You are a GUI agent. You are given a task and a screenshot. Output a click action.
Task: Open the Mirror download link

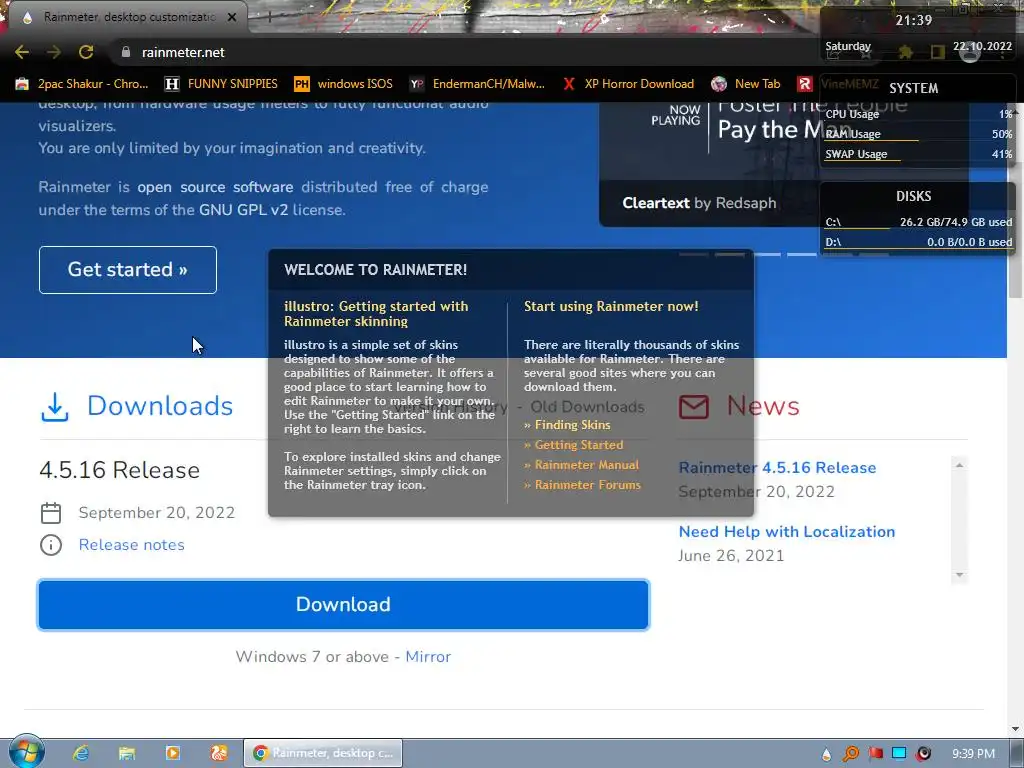428,656
